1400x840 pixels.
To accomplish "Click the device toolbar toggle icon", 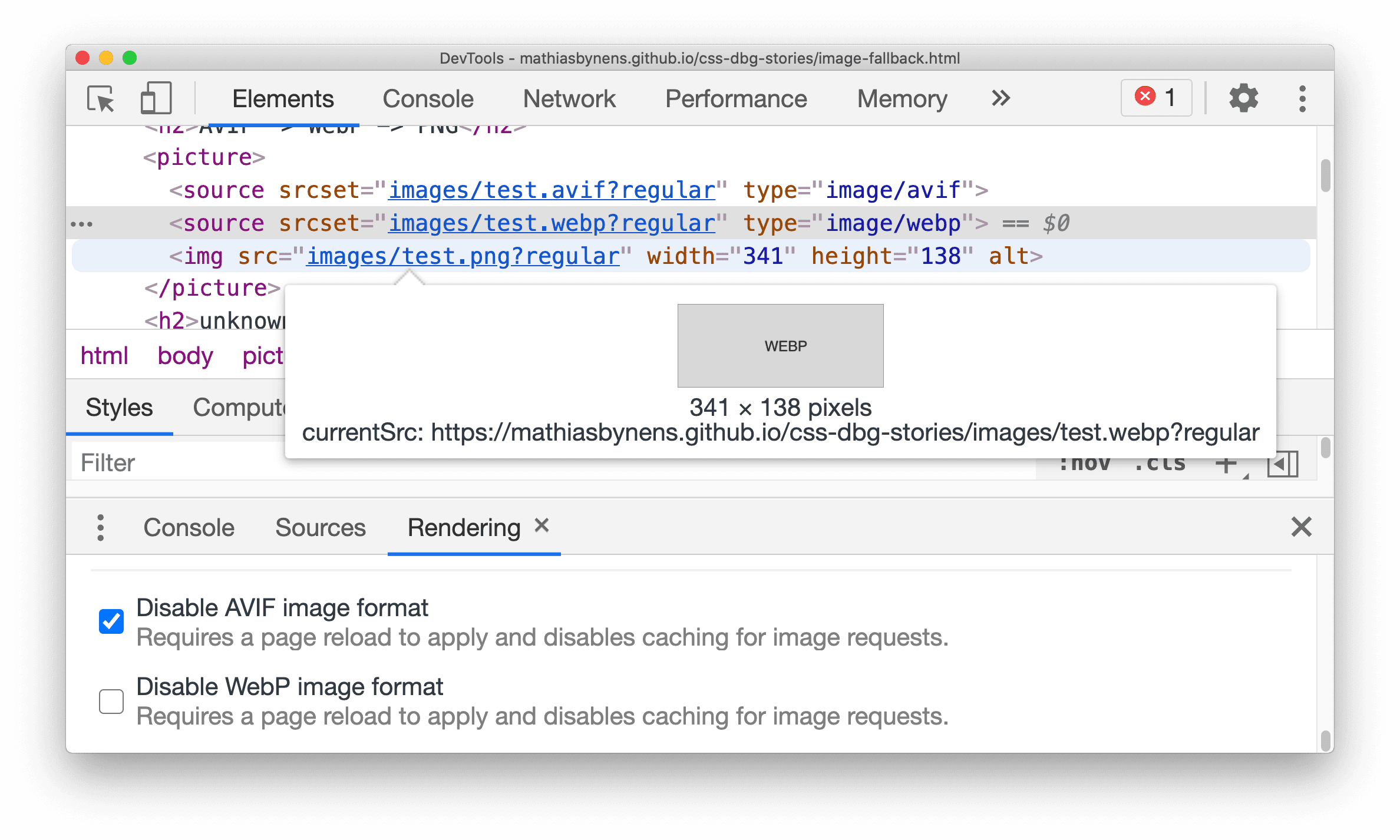I will (154, 97).
